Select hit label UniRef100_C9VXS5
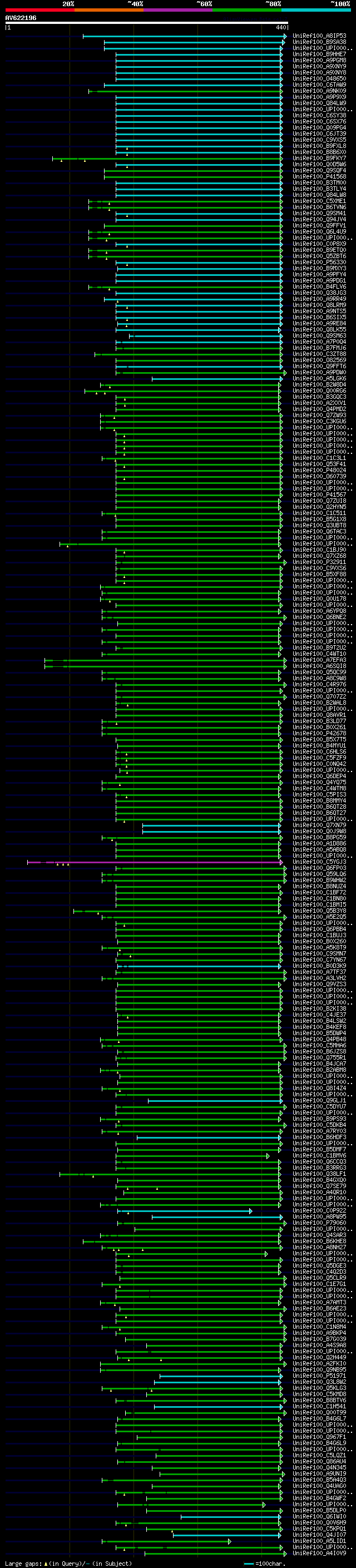The image size is (356, 1568). point(319,140)
